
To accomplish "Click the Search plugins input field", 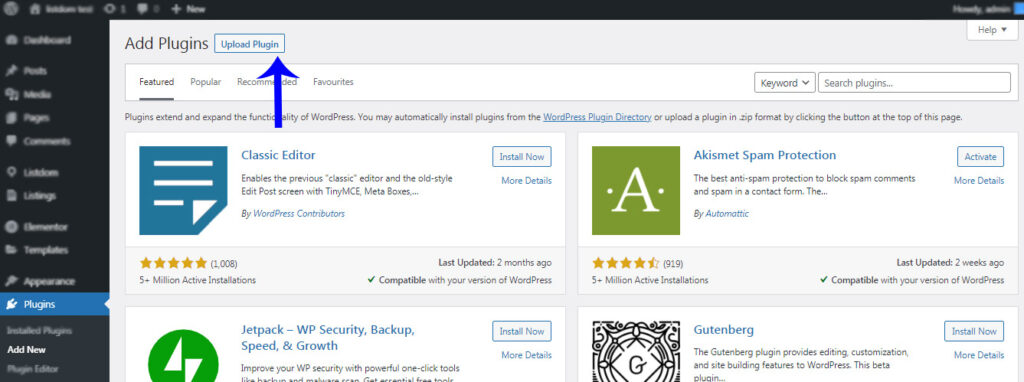I will pos(914,83).
